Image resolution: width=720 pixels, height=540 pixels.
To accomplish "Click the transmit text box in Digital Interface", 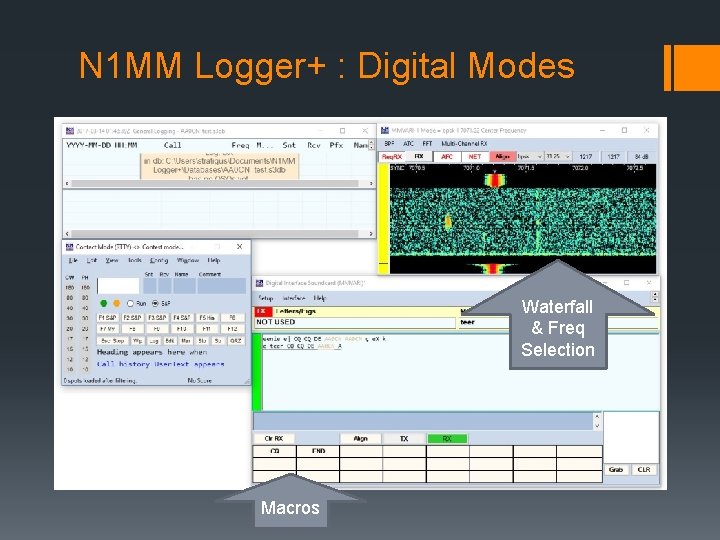I will [423, 421].
